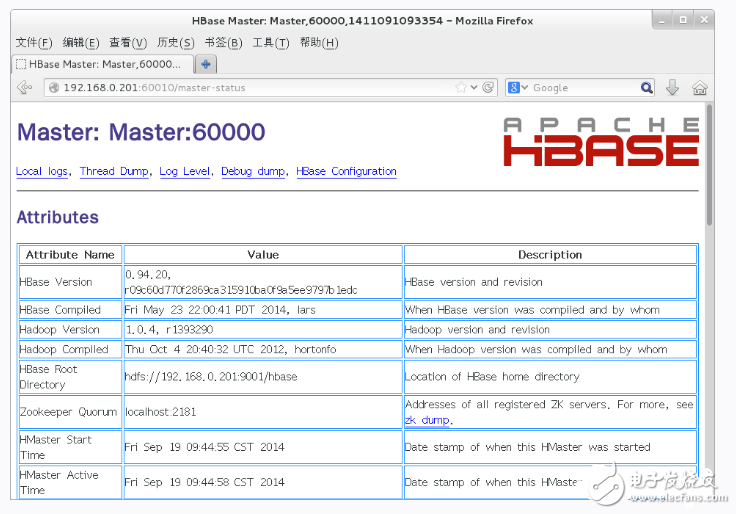This screenshot has width=736, height=514.
Task: Click the 'Fri Sep 19 09:44:55 CST 2014' cell
Action: [263, 447]
